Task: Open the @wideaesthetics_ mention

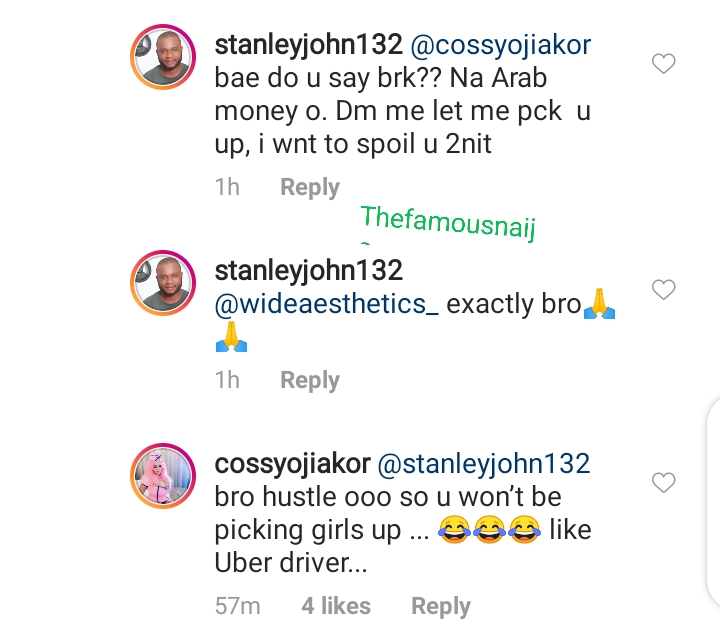Action: [x=326, y=304]
